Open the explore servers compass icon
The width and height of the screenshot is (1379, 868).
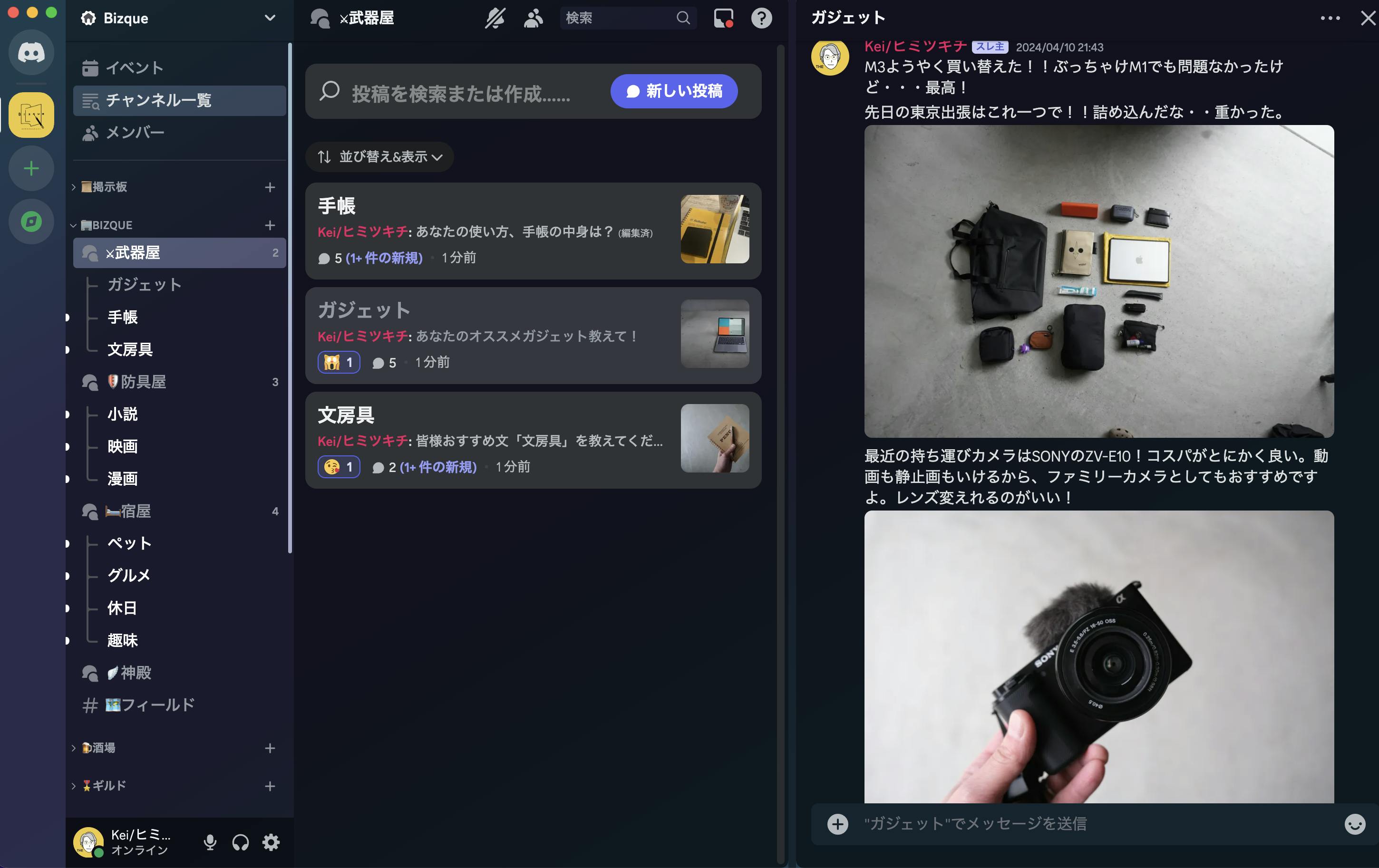click(x=31, y=222)
